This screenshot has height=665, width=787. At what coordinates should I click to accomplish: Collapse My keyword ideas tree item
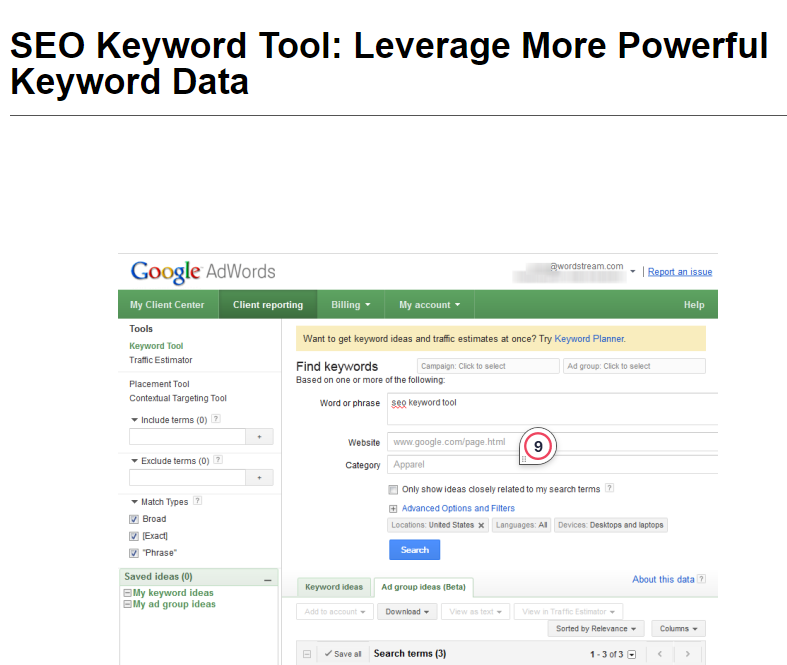pos(127,593)
